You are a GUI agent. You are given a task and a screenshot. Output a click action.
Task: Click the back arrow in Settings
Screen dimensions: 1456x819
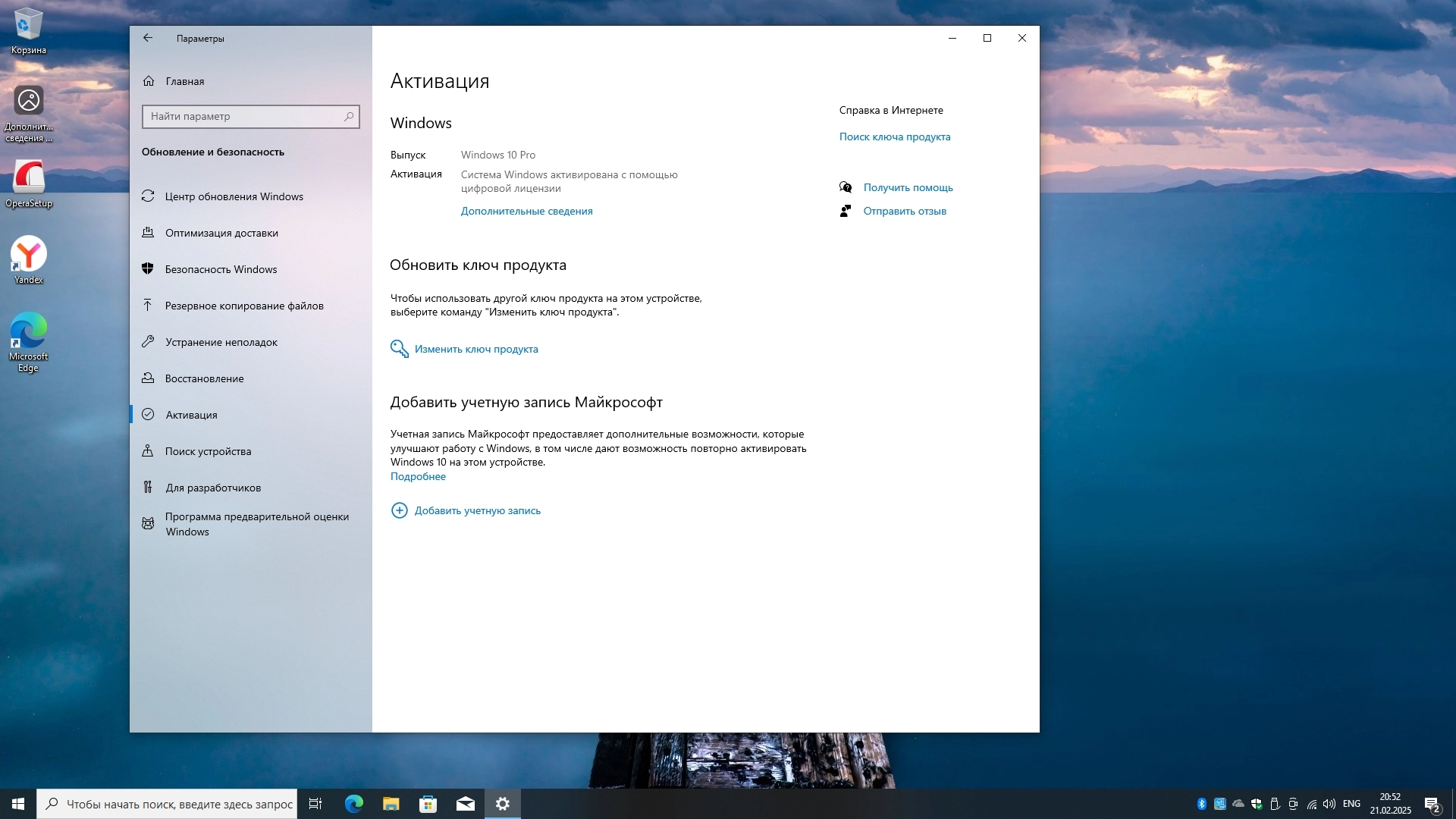click(x=148, y=38)
